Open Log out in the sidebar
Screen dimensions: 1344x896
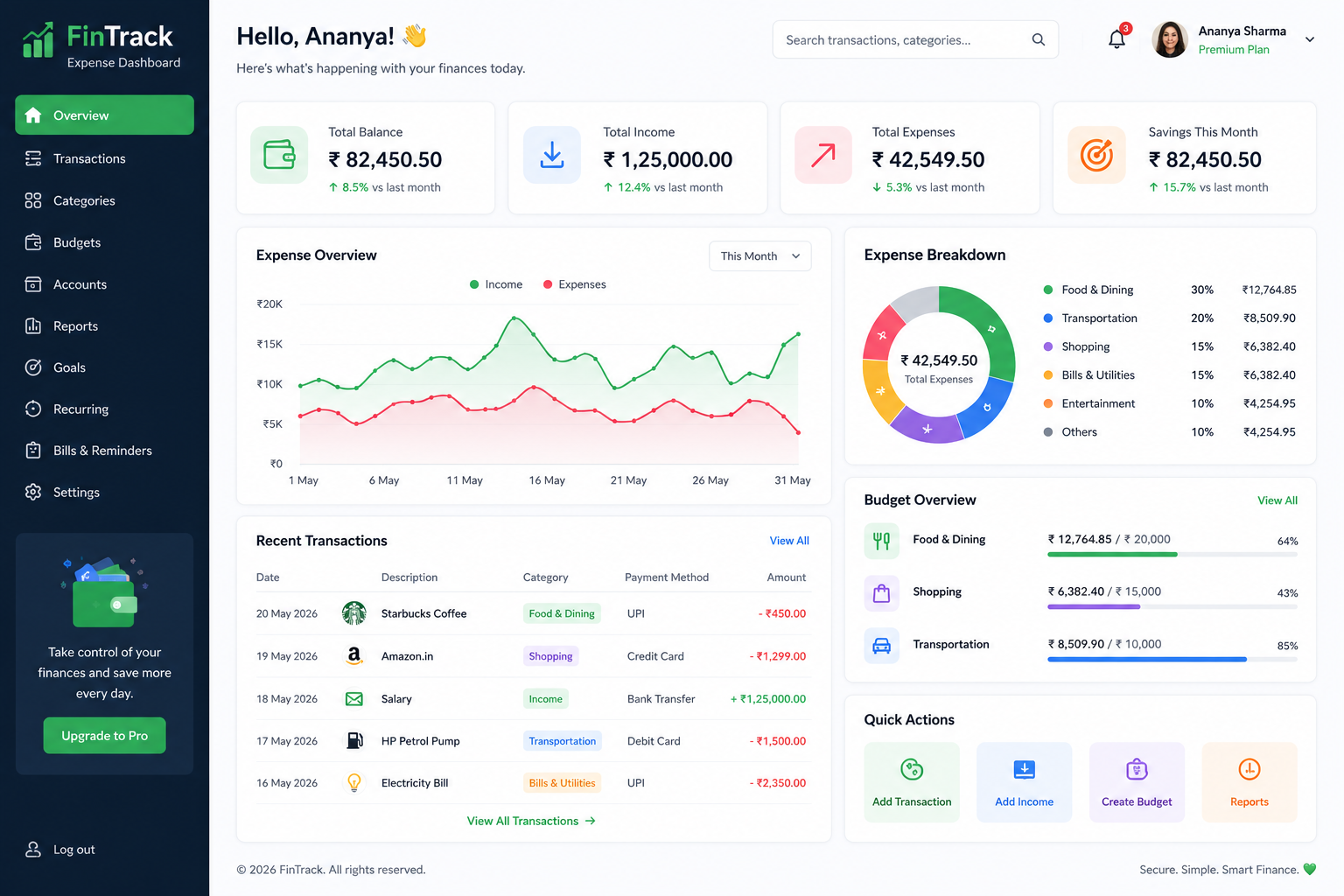tap(60, 850)
